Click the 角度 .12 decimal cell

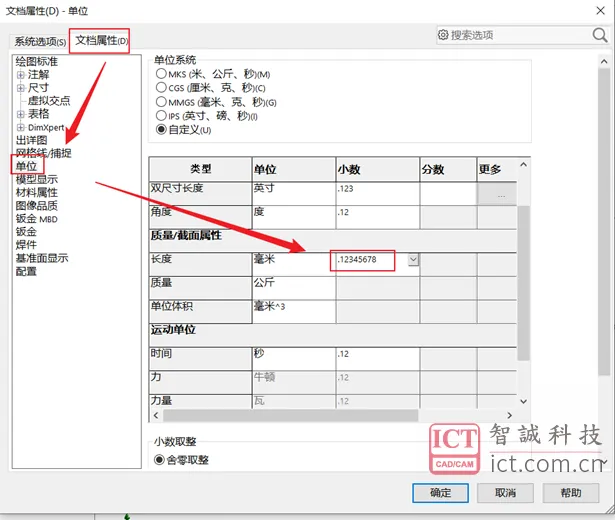coord(377,217)
